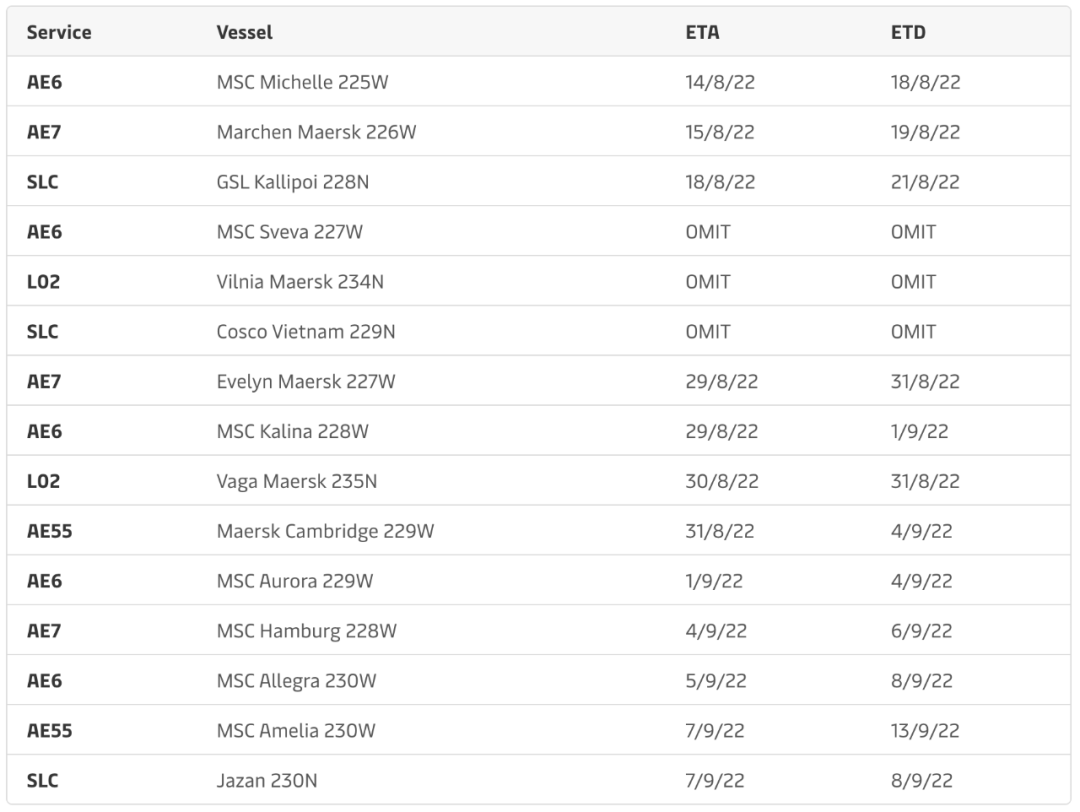Click the Vessel column header
1080x812 pixels.
coord(244,32)
